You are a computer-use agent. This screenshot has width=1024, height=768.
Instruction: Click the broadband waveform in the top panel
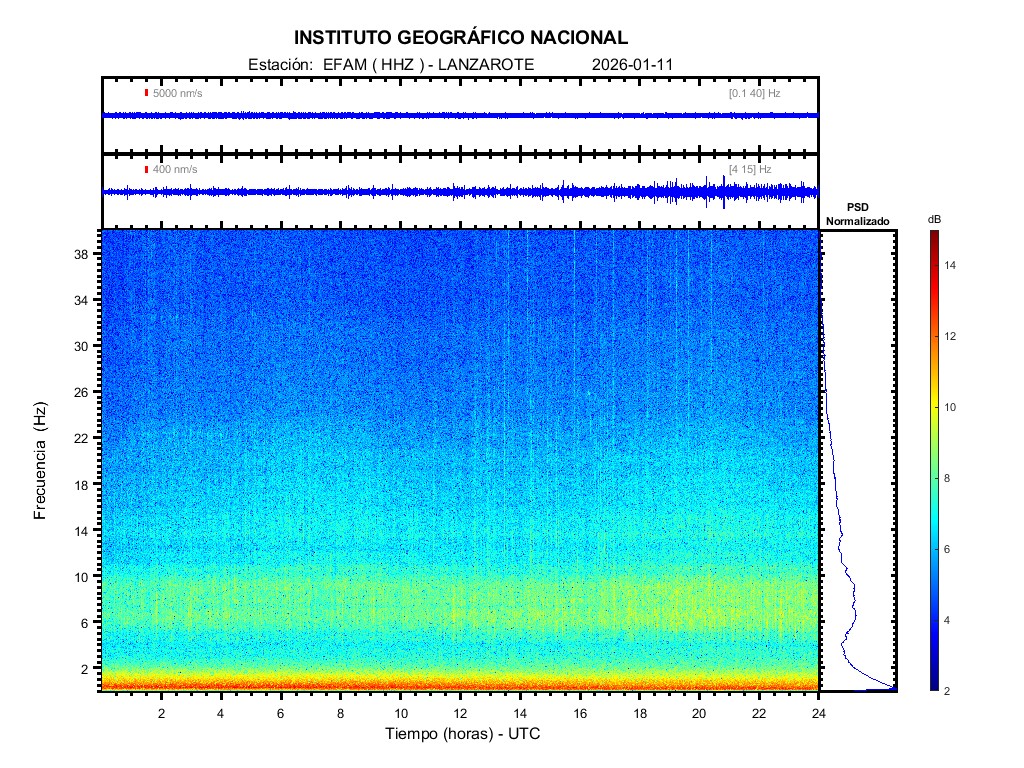460,115
